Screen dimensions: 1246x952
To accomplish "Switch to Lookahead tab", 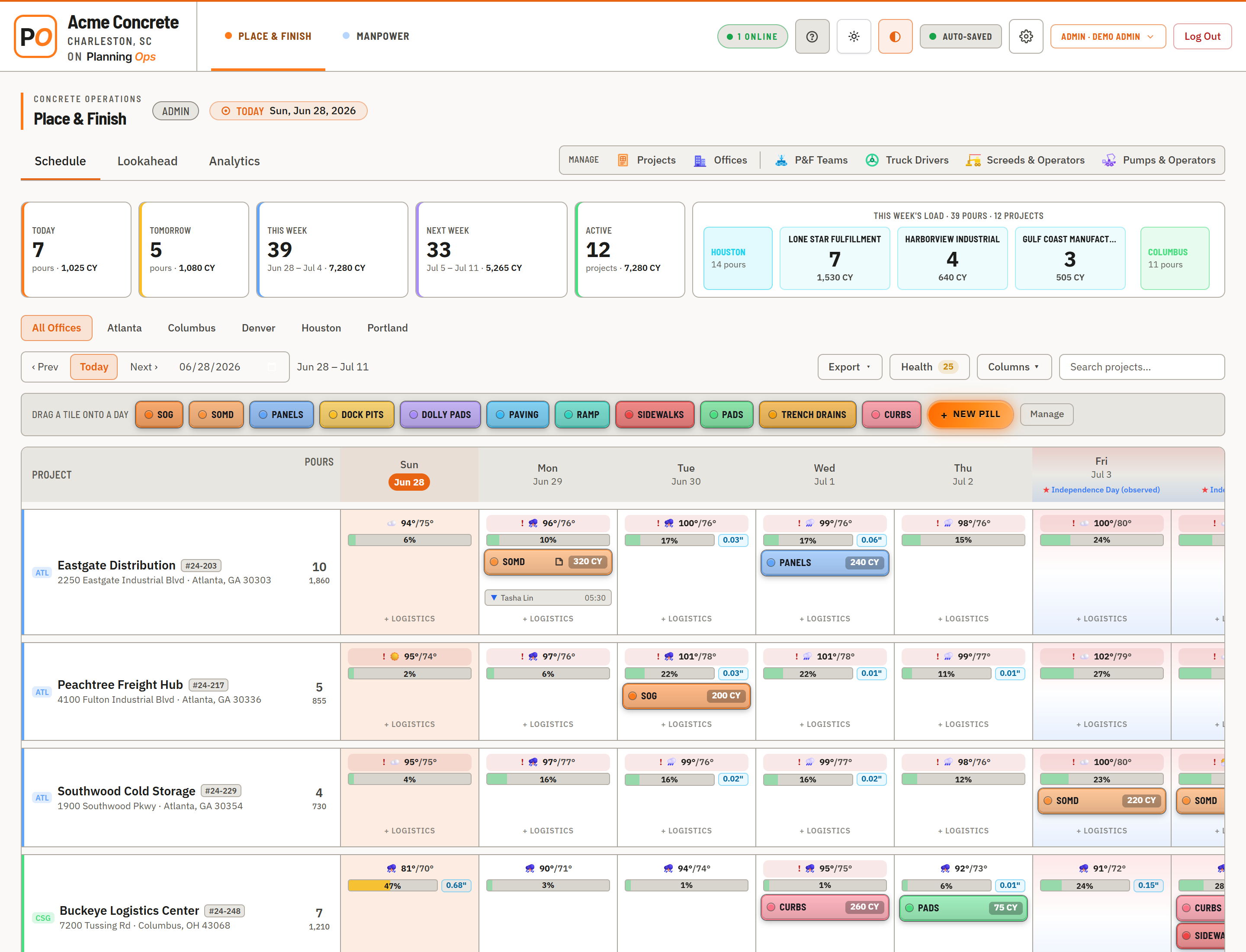I will [x=148, y=161].
